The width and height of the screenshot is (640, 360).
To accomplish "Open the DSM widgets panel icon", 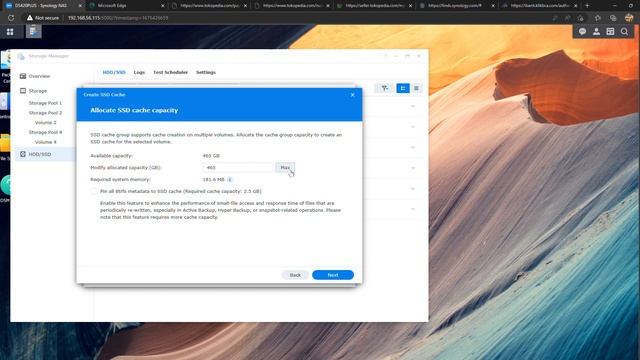I will pyautogui.click(x=610, y=31).
